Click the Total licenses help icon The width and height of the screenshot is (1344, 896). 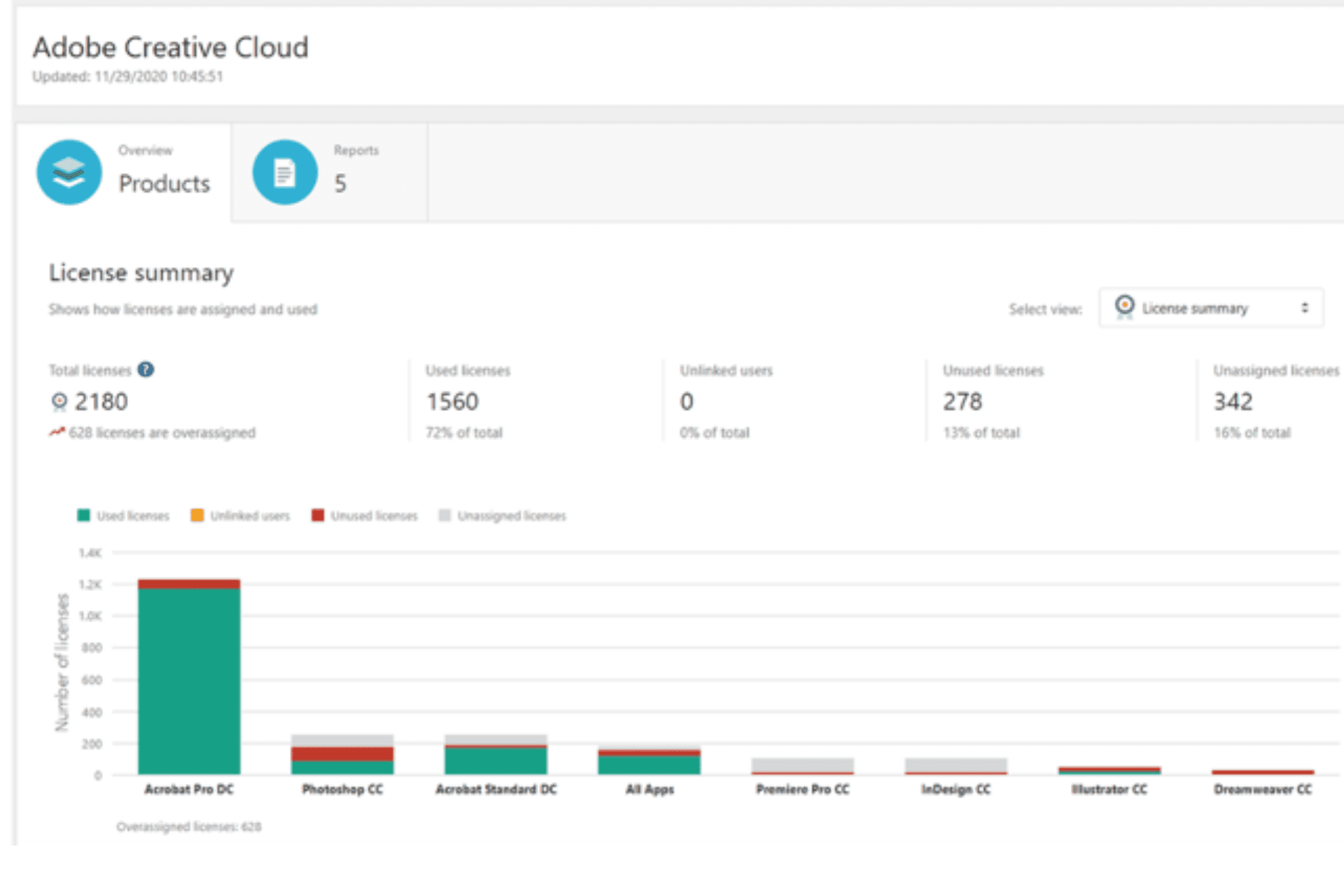click(146, 370)
